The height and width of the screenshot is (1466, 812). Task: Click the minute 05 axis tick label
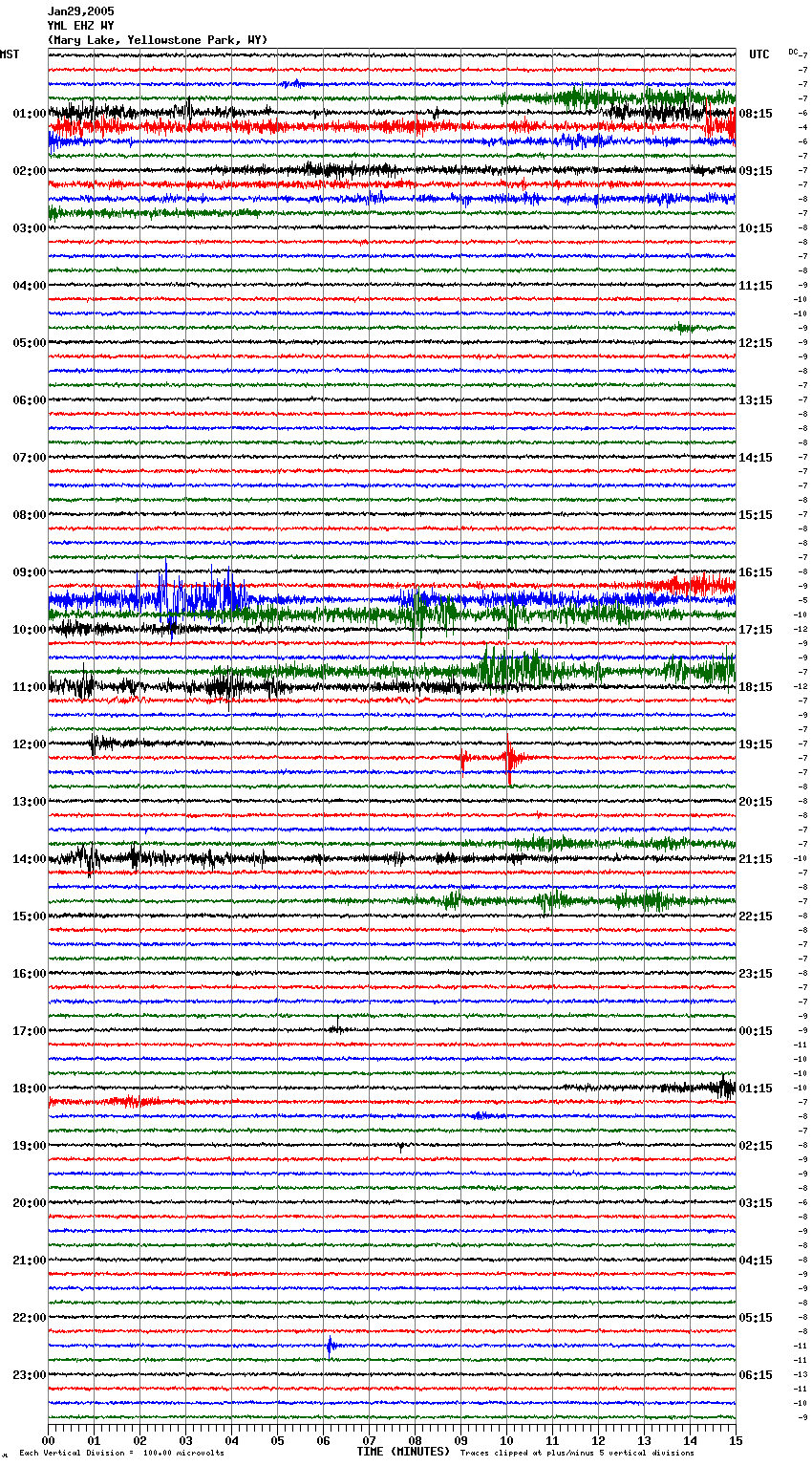point(277,1440)
